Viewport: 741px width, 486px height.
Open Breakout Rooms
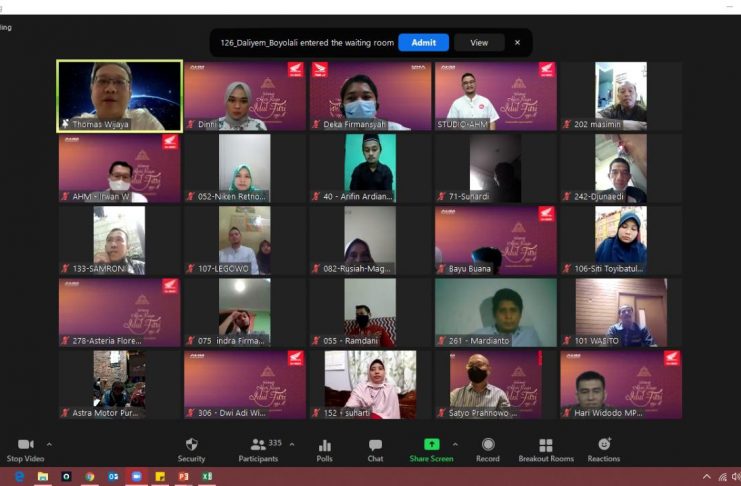point(546,449)
